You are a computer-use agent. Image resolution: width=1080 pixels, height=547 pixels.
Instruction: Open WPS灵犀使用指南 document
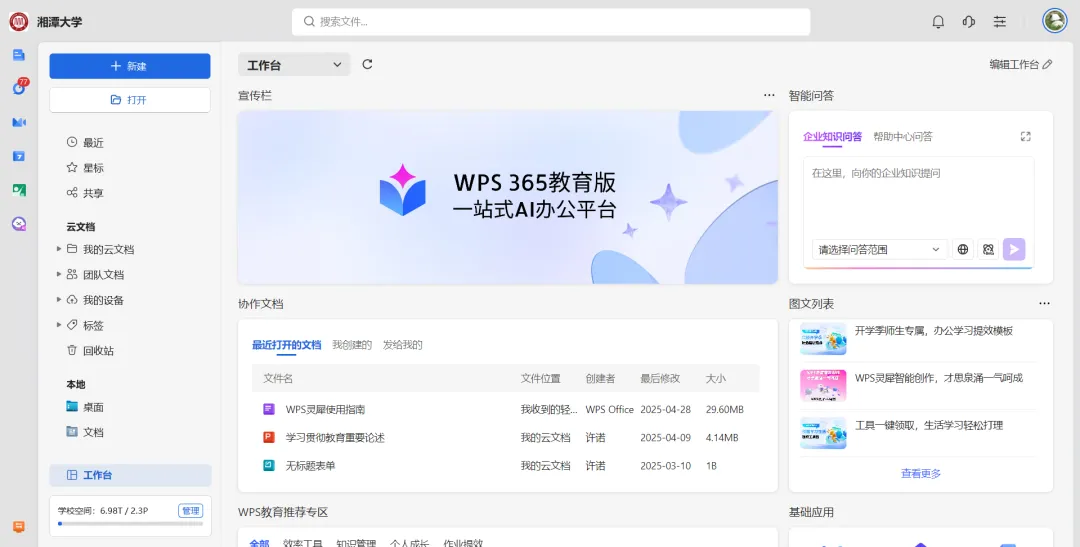pos(325,409)
